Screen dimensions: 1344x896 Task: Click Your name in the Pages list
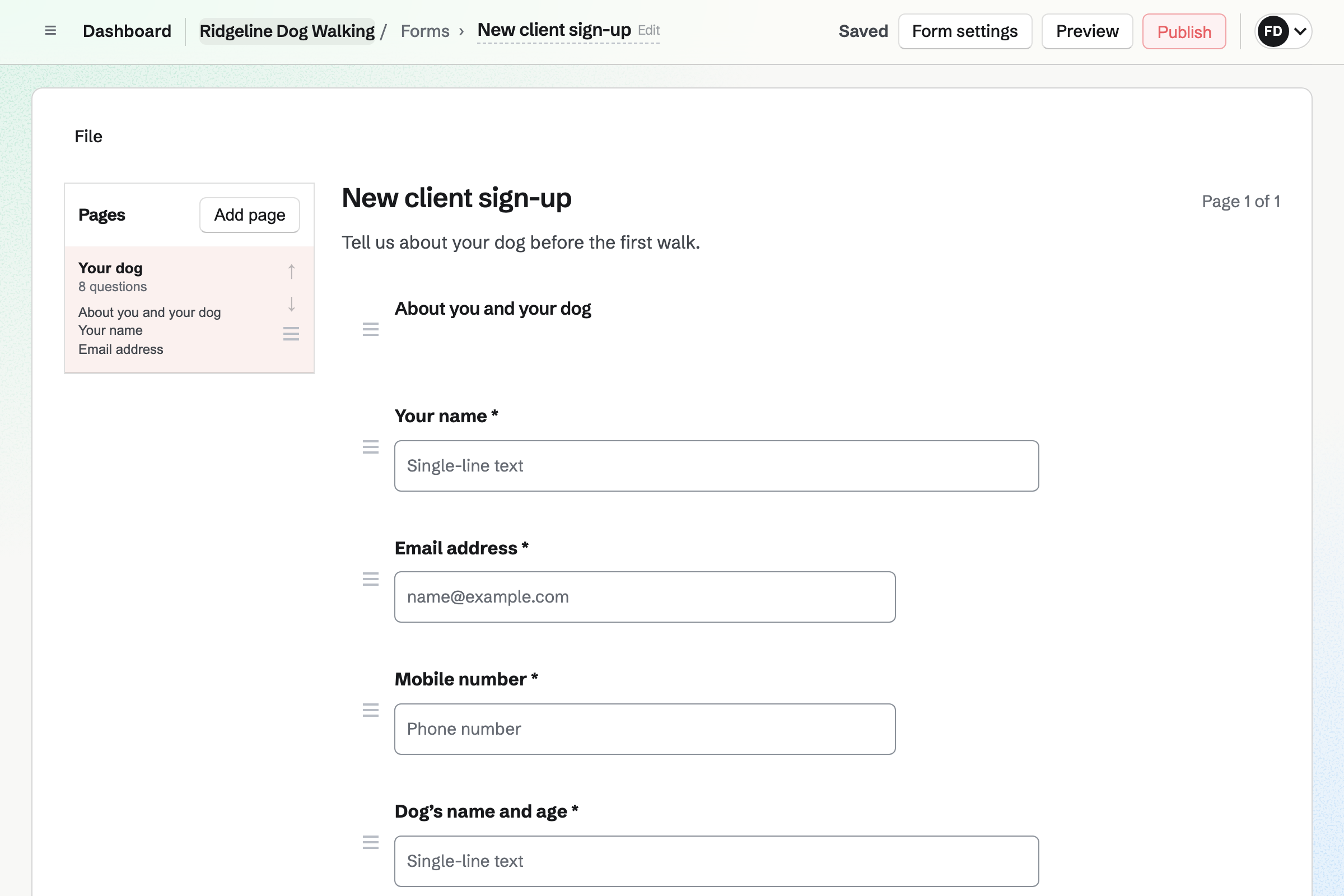[110, 330]
